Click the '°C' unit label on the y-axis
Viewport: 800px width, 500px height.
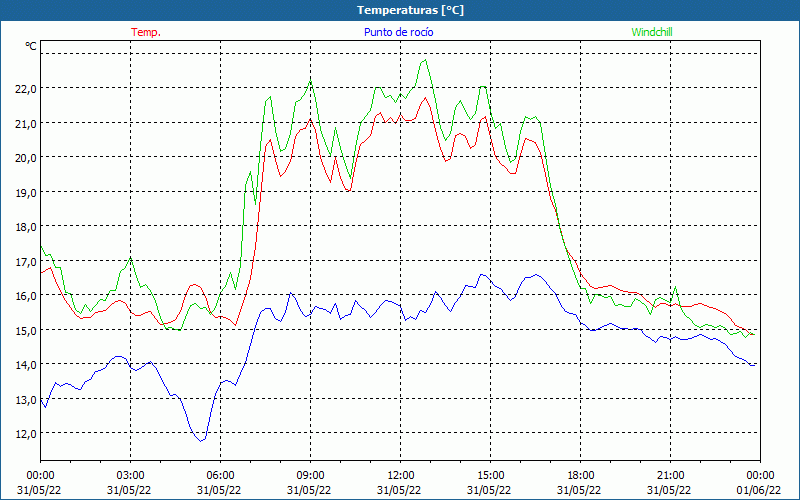point(31,46)
